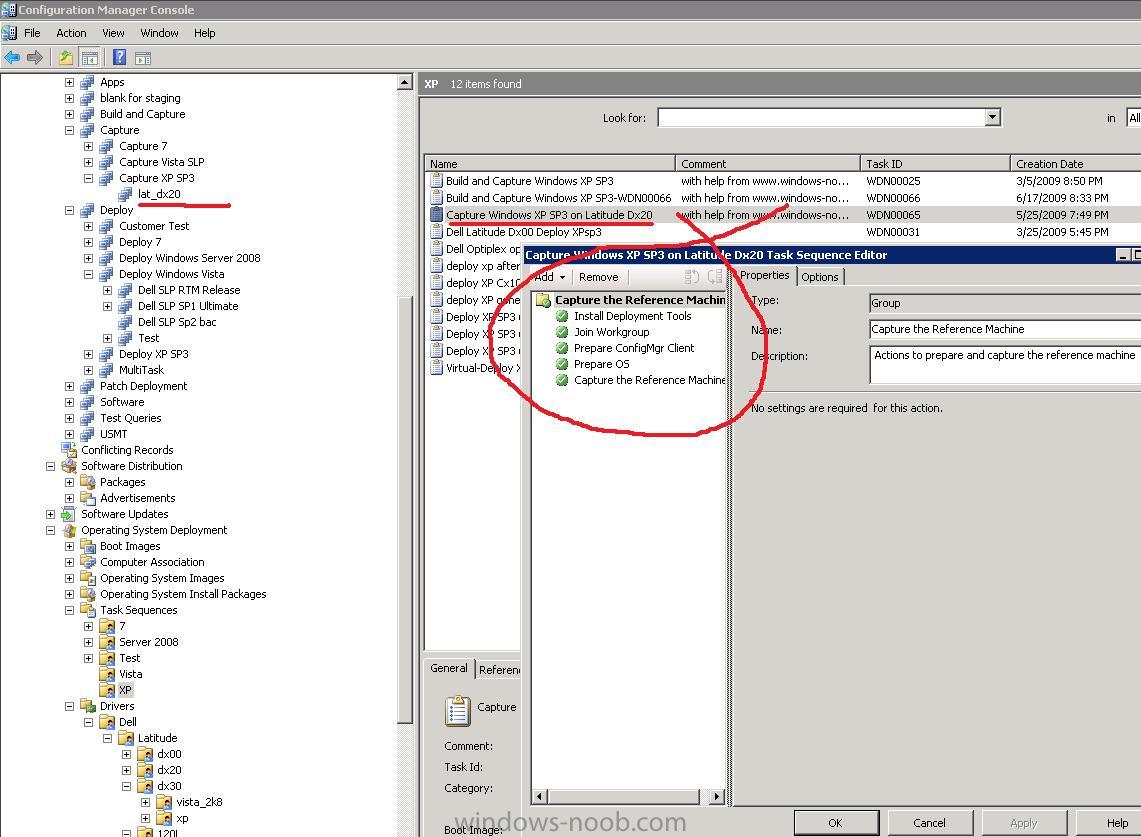Viewport: 1141px width, 837px height.
Task: Click the Operating System Images icon
Action: [x=88, y=578]
